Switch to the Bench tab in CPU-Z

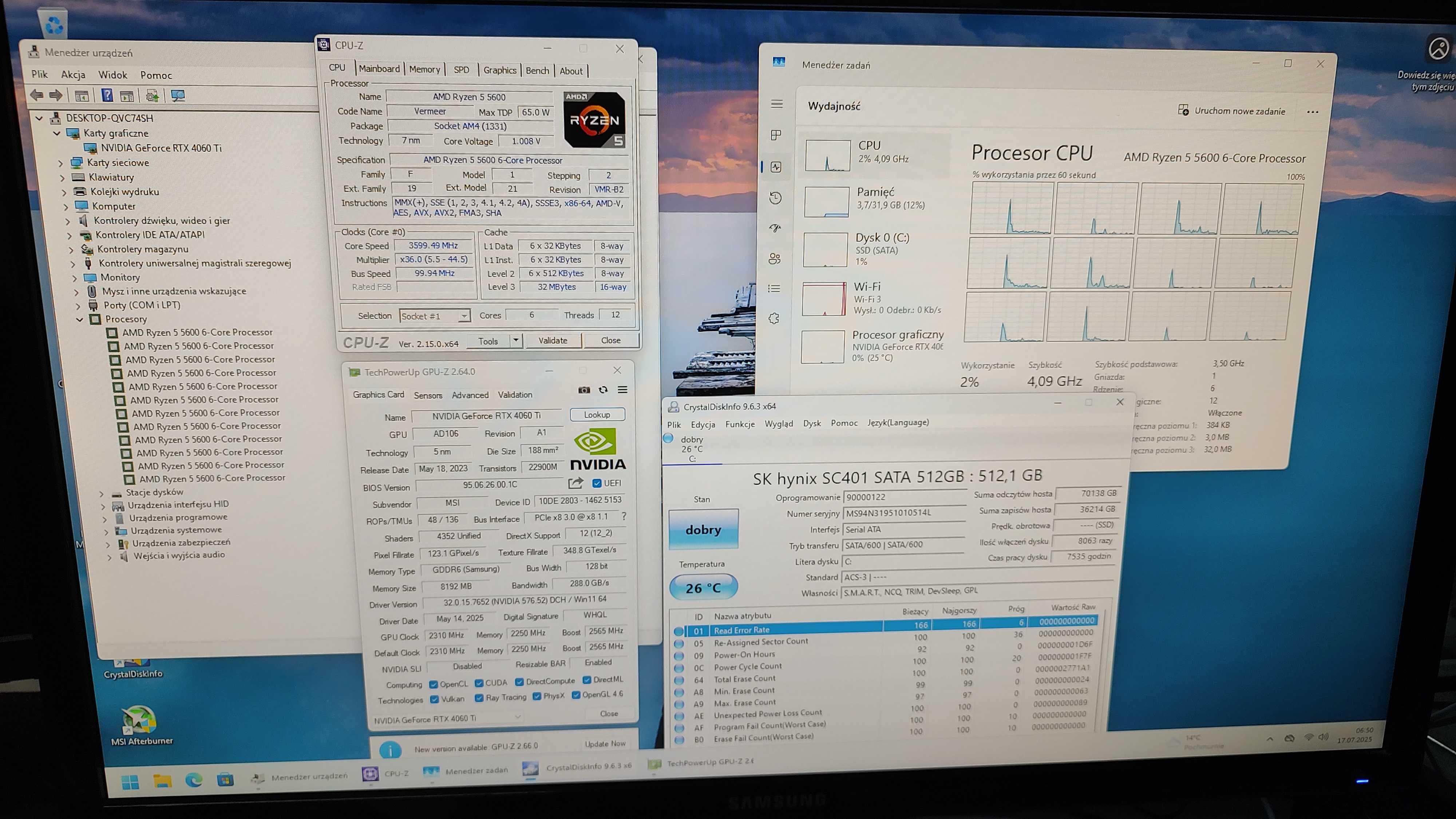point(537,71)
